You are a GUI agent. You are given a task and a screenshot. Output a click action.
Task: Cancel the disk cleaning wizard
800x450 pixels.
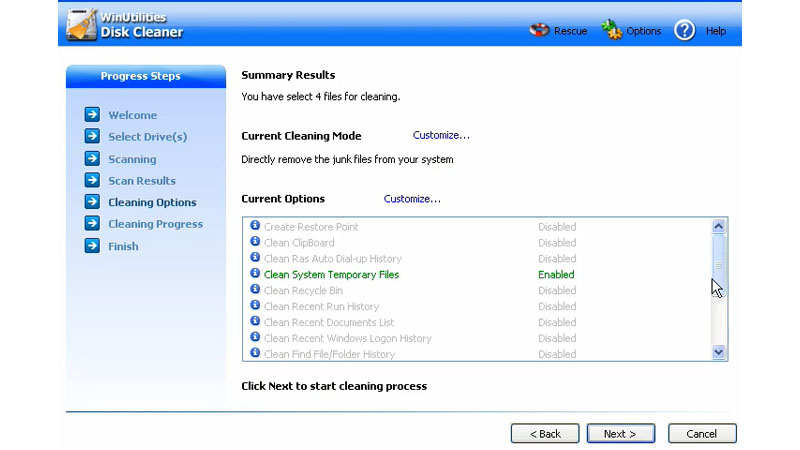[702, 434]
